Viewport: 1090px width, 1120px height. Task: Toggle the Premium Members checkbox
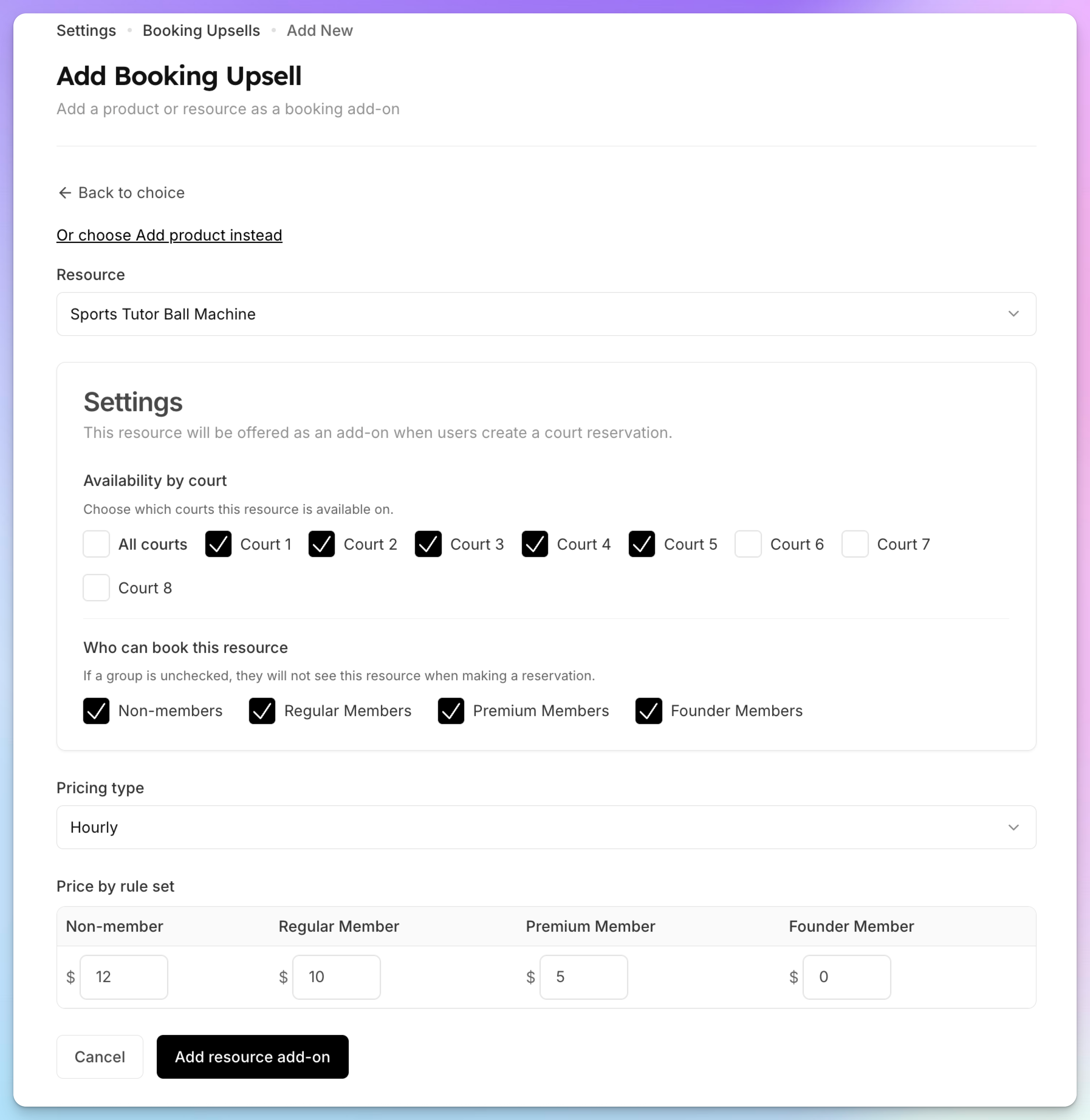coord(451,711)
